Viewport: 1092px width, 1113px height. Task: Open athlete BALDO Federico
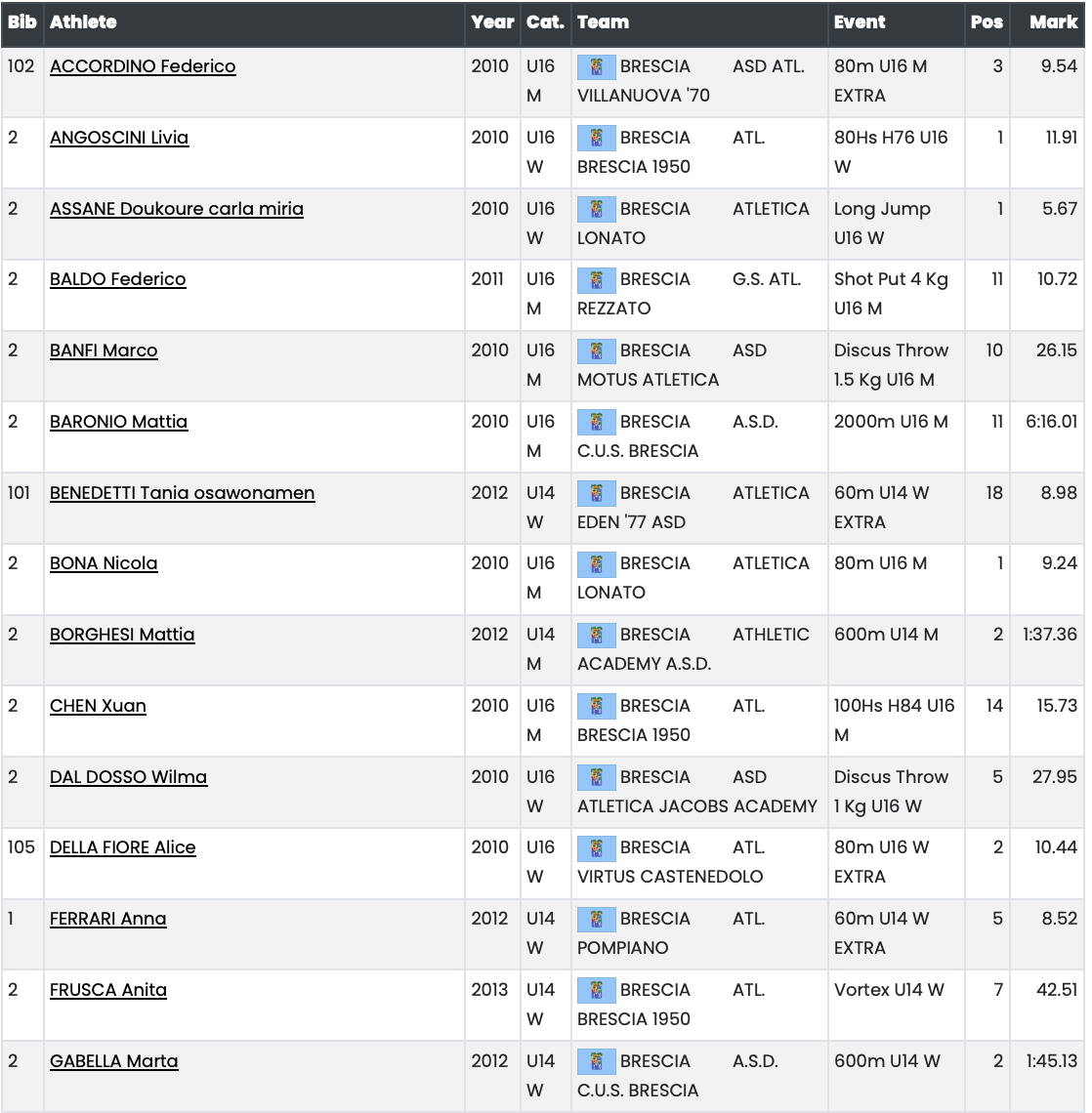[x=118, y=279]
